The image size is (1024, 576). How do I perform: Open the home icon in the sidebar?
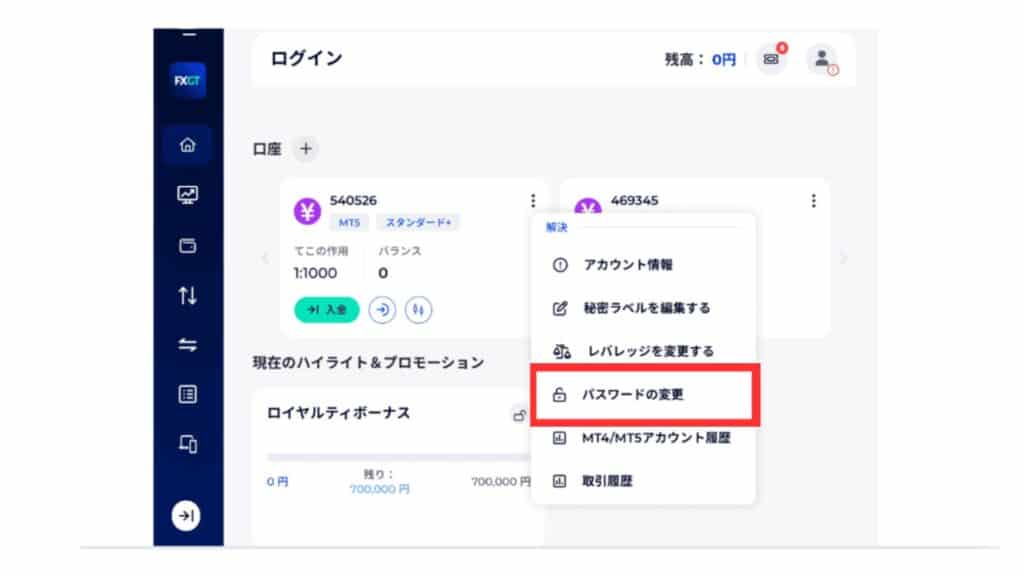point(187,145)
